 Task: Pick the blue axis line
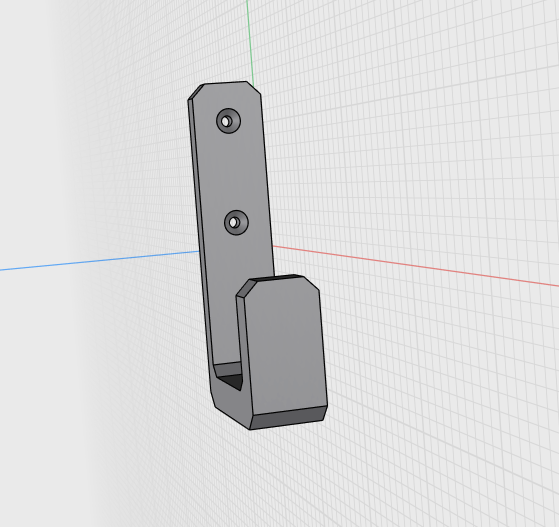point(99,261)
